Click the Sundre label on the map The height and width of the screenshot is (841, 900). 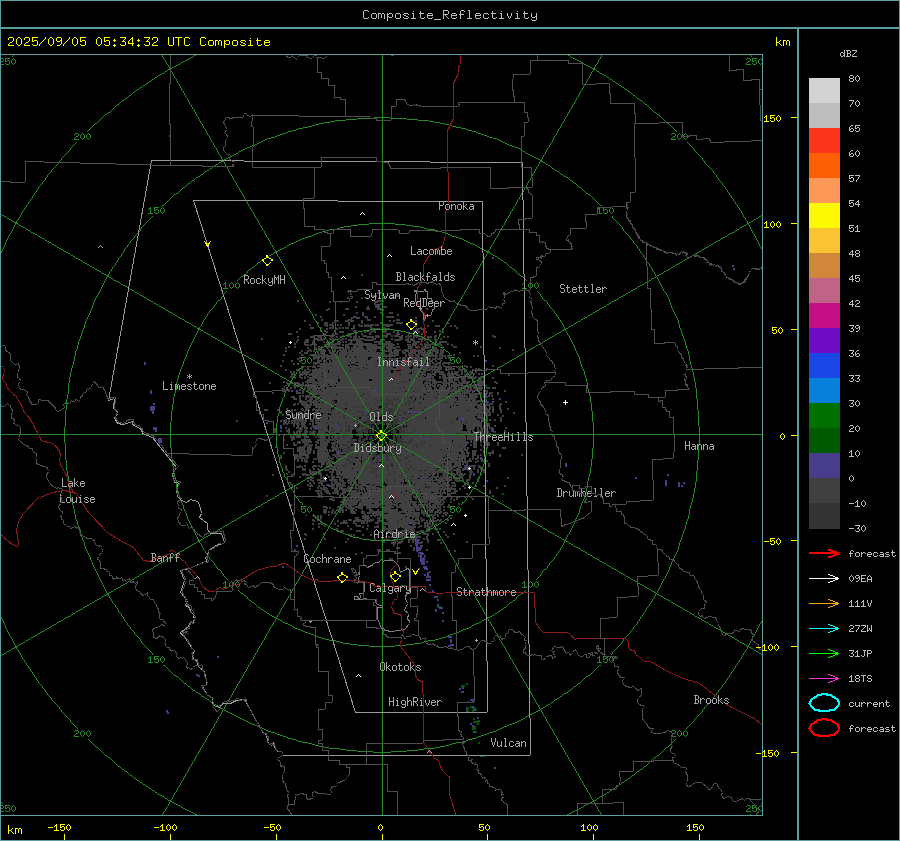click(303, 414)
